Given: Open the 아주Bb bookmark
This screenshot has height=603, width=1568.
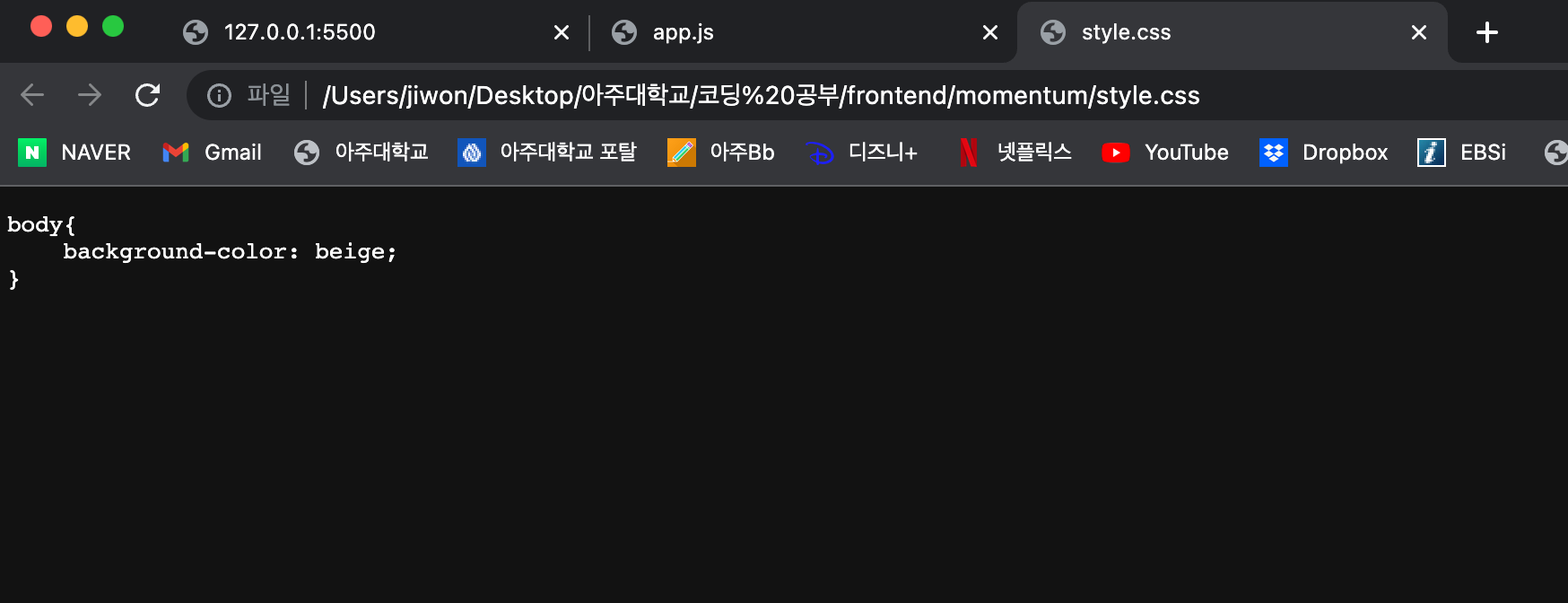Looking at the screenshot, I should pyautogui.click(x=721, y=153).
